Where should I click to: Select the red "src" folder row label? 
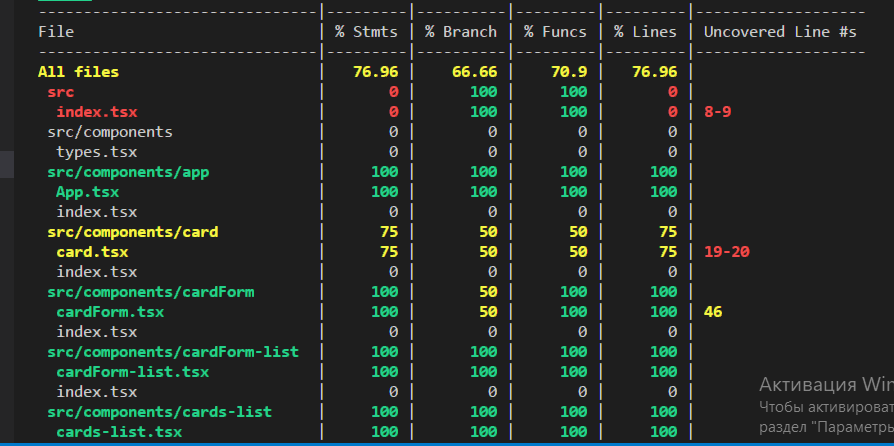[60, 92]
